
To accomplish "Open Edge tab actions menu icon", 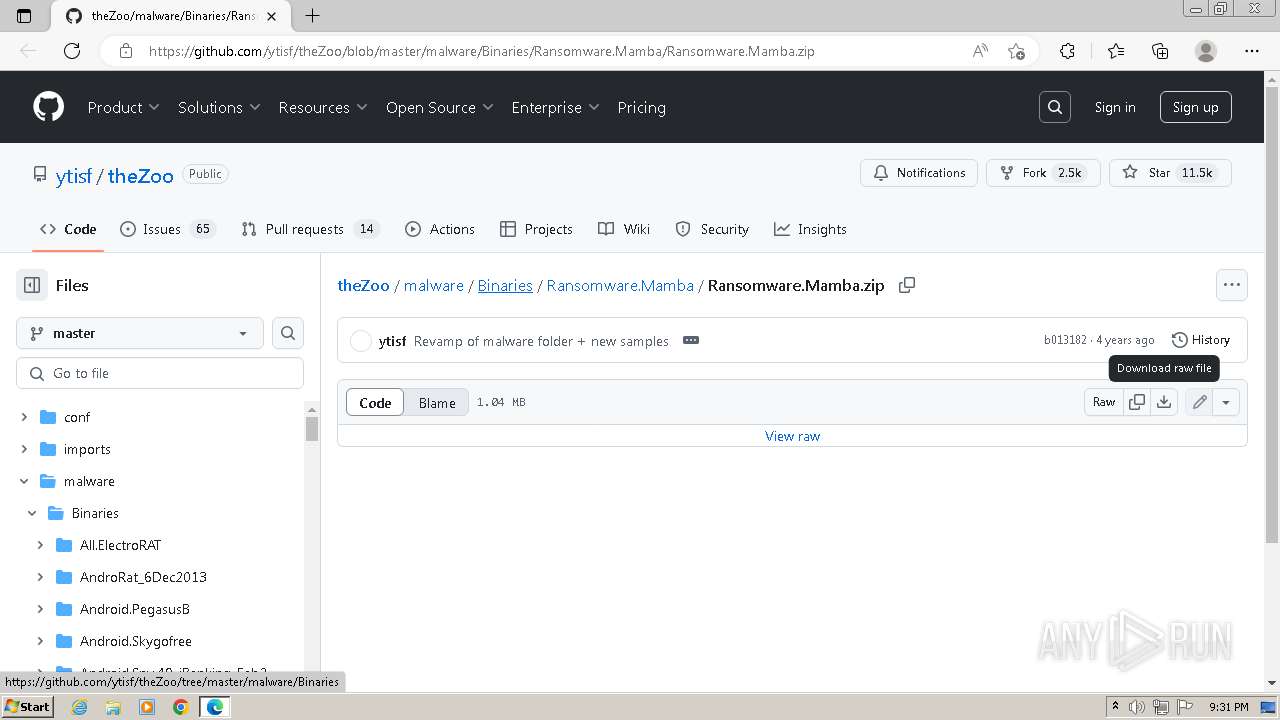I will (x=24, y=16).
